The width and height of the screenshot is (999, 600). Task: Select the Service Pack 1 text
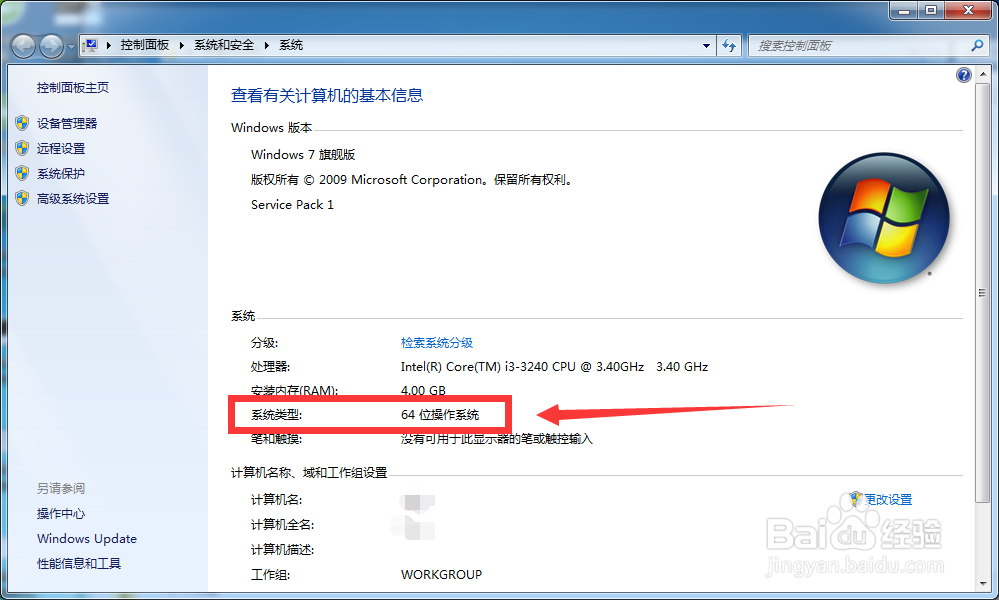(x=292, y=204)
